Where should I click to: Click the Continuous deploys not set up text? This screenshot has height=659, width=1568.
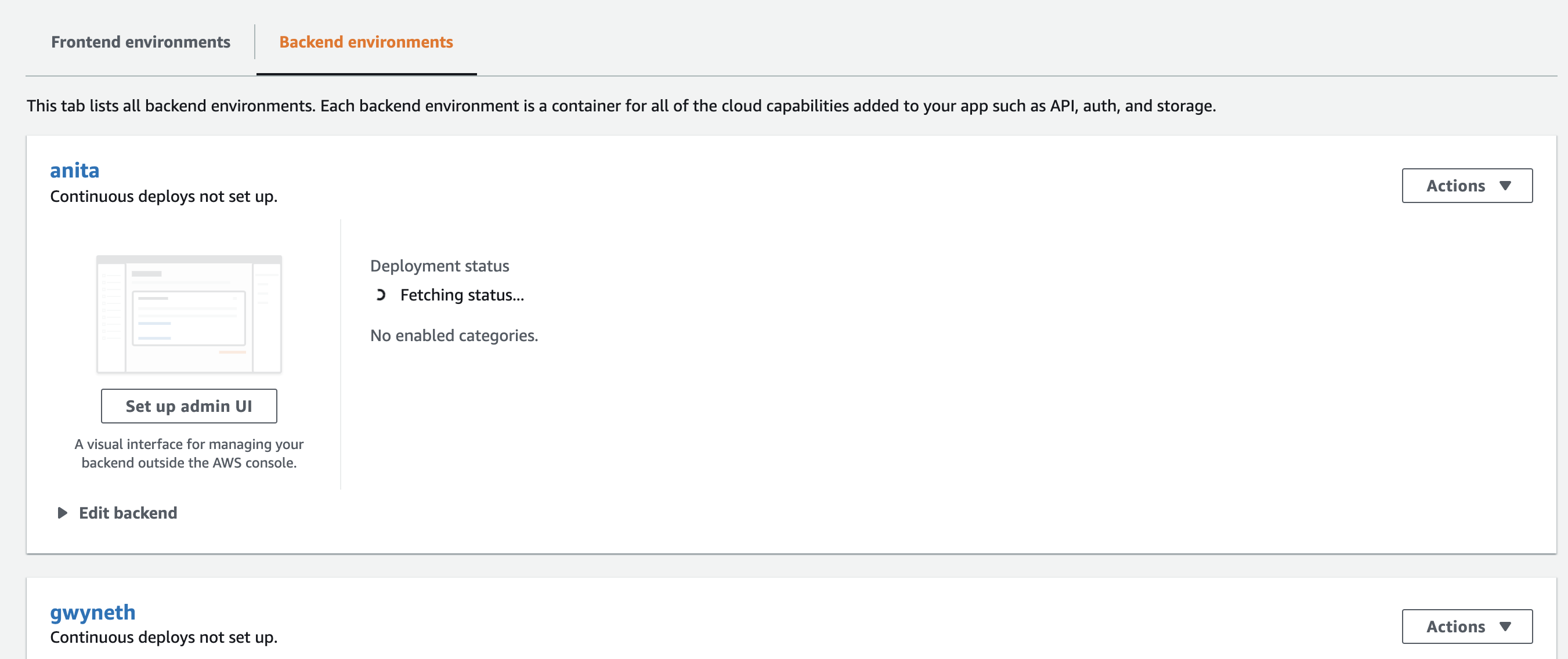coord(163,196)
